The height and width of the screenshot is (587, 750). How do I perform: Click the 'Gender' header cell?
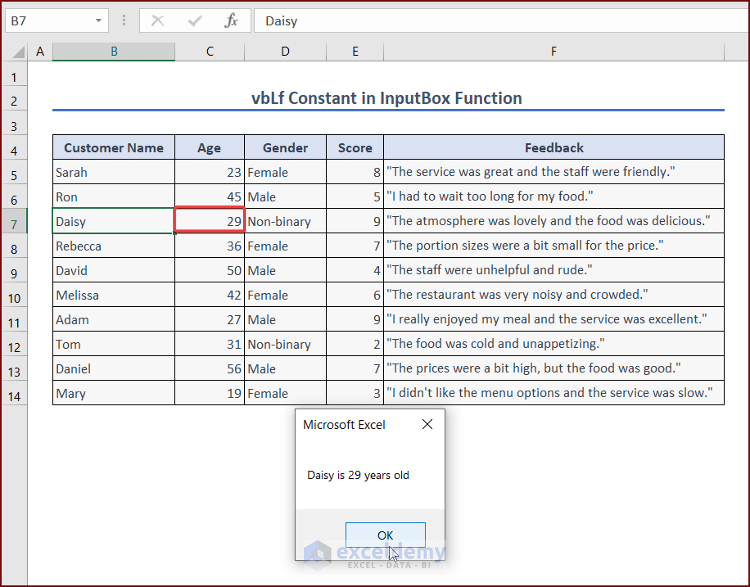pos(286,147)
